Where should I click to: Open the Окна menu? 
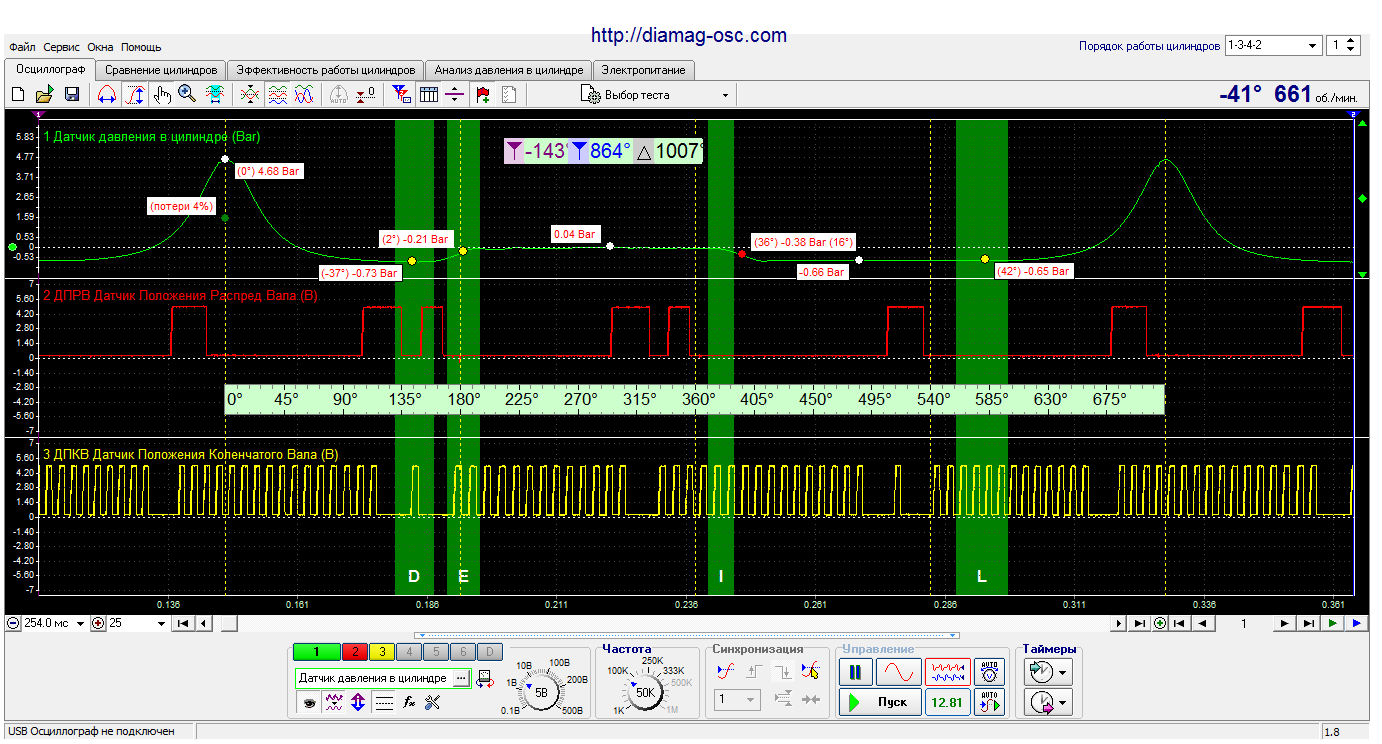point(100,47)
